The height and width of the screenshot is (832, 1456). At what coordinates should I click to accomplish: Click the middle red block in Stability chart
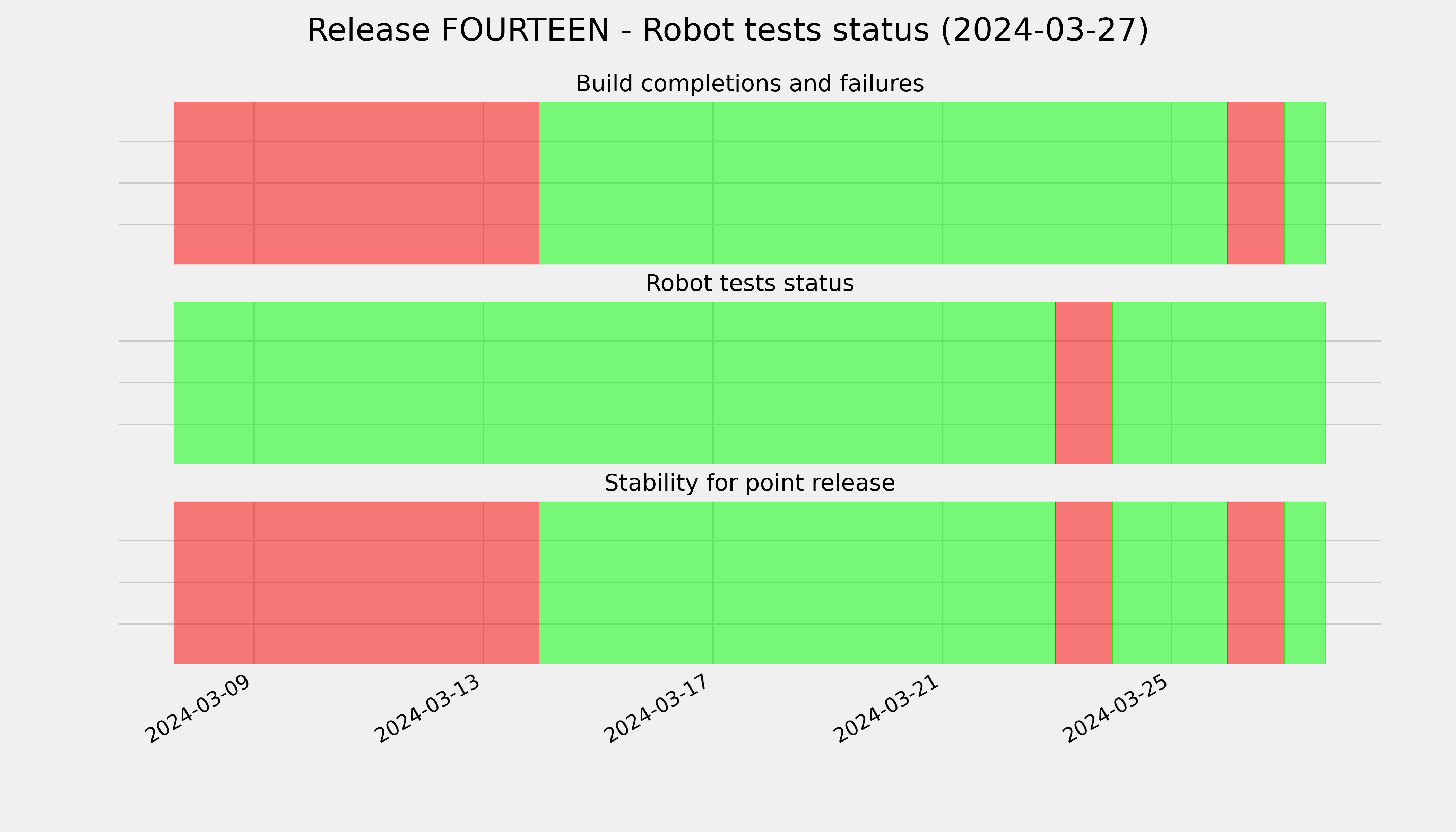1083,582
